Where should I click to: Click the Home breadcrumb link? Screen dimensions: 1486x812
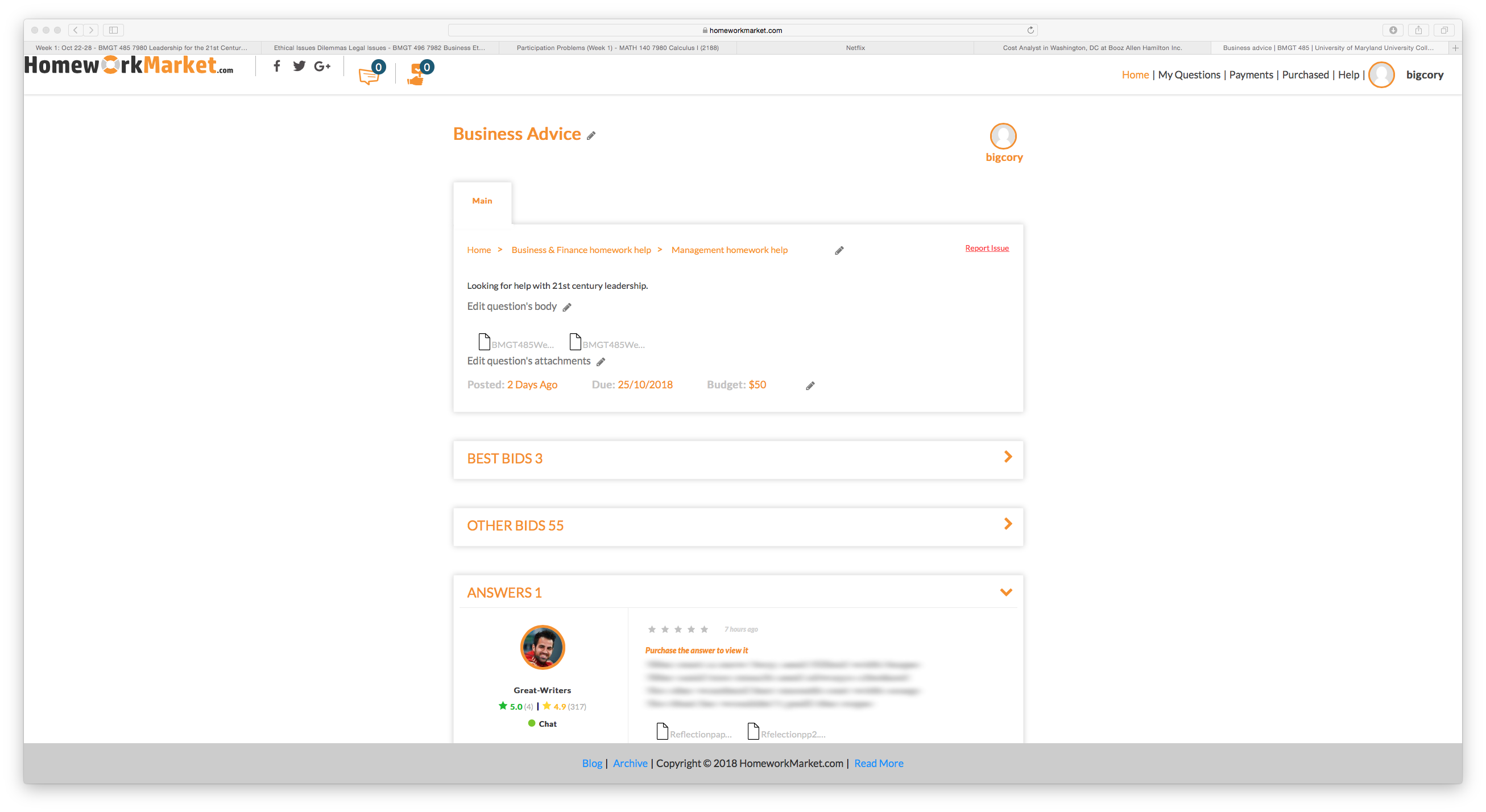[479, 250]
